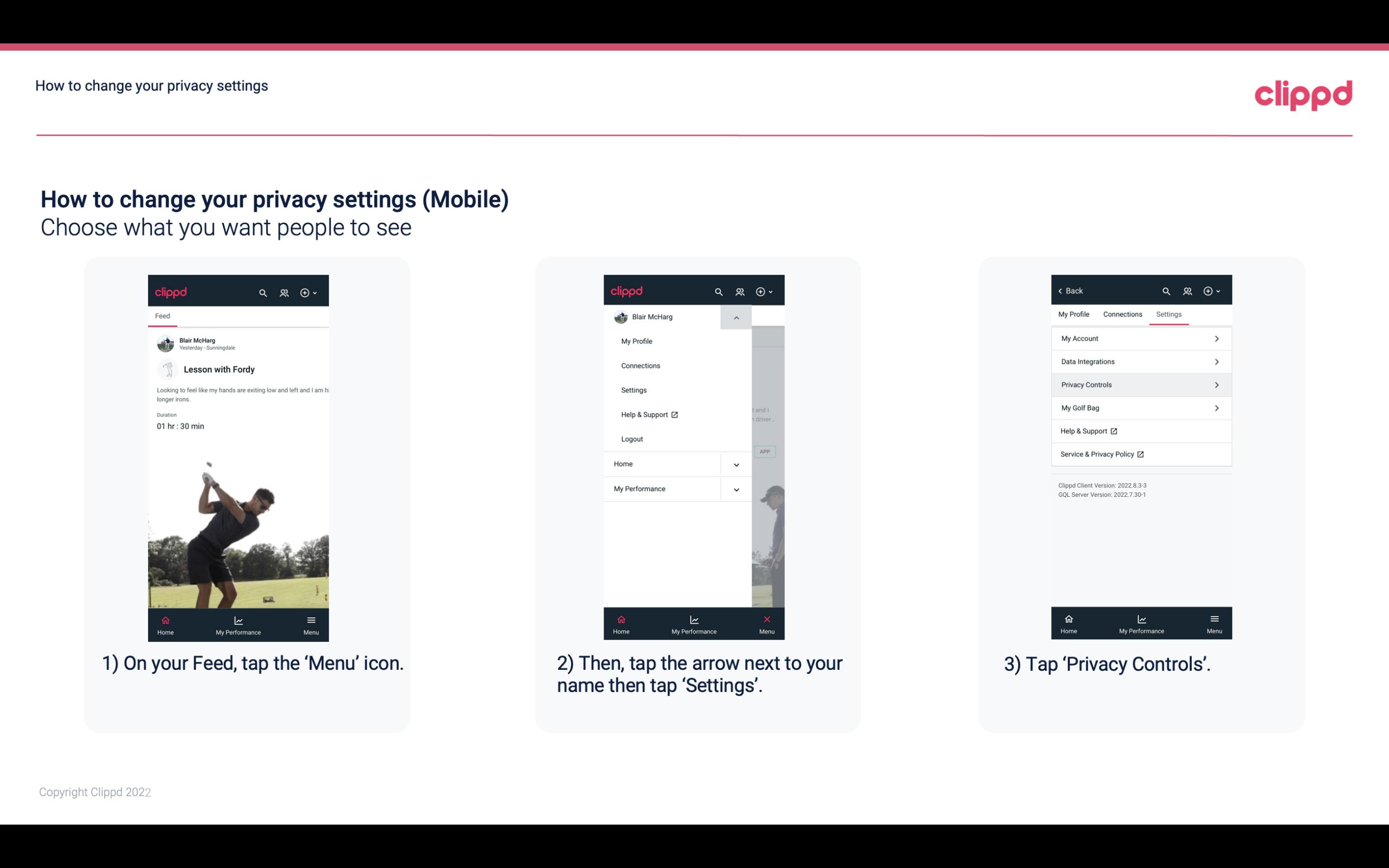Select My Golf Bag option in settings

(1140, 407)
